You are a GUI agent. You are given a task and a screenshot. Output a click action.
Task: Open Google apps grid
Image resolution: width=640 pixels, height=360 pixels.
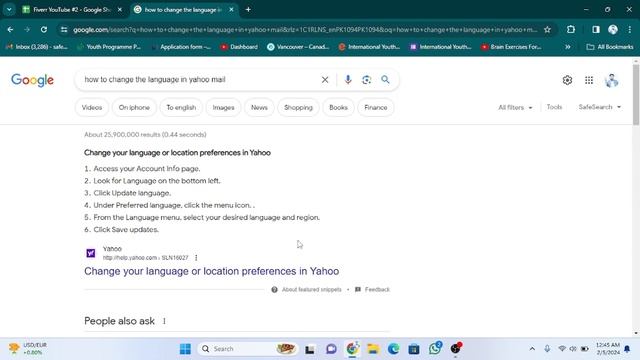pos(589,80)
